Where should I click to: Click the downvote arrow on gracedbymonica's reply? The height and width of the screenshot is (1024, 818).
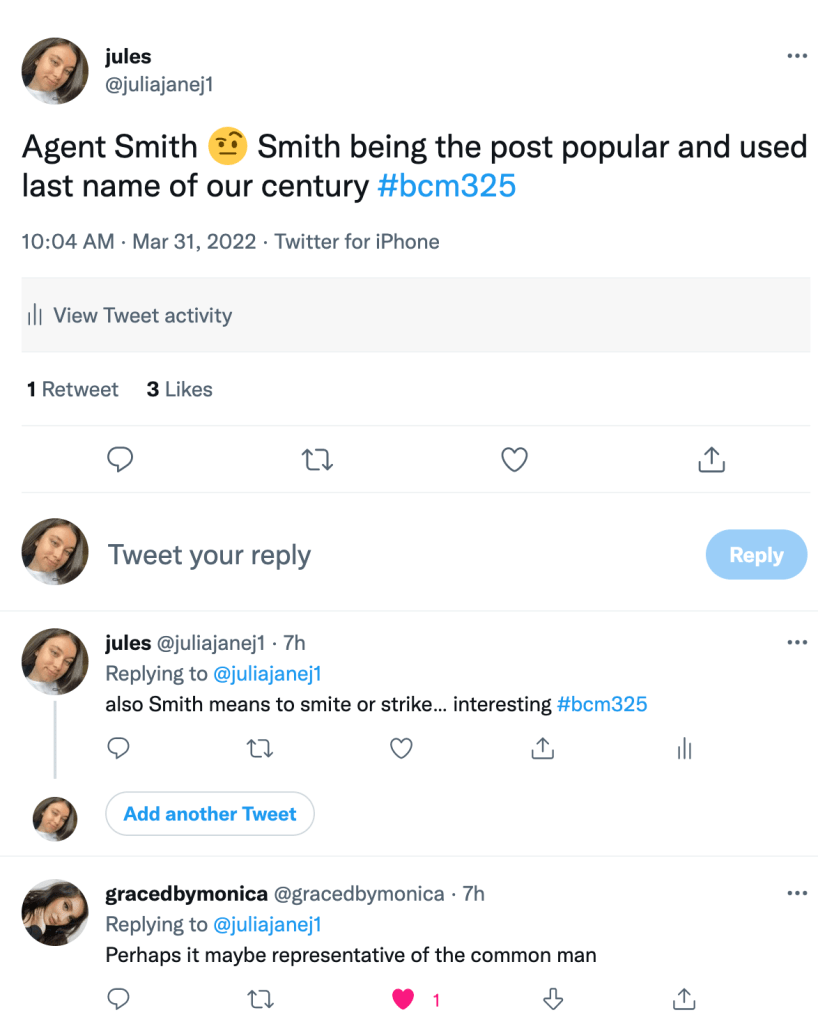(553, 999)
